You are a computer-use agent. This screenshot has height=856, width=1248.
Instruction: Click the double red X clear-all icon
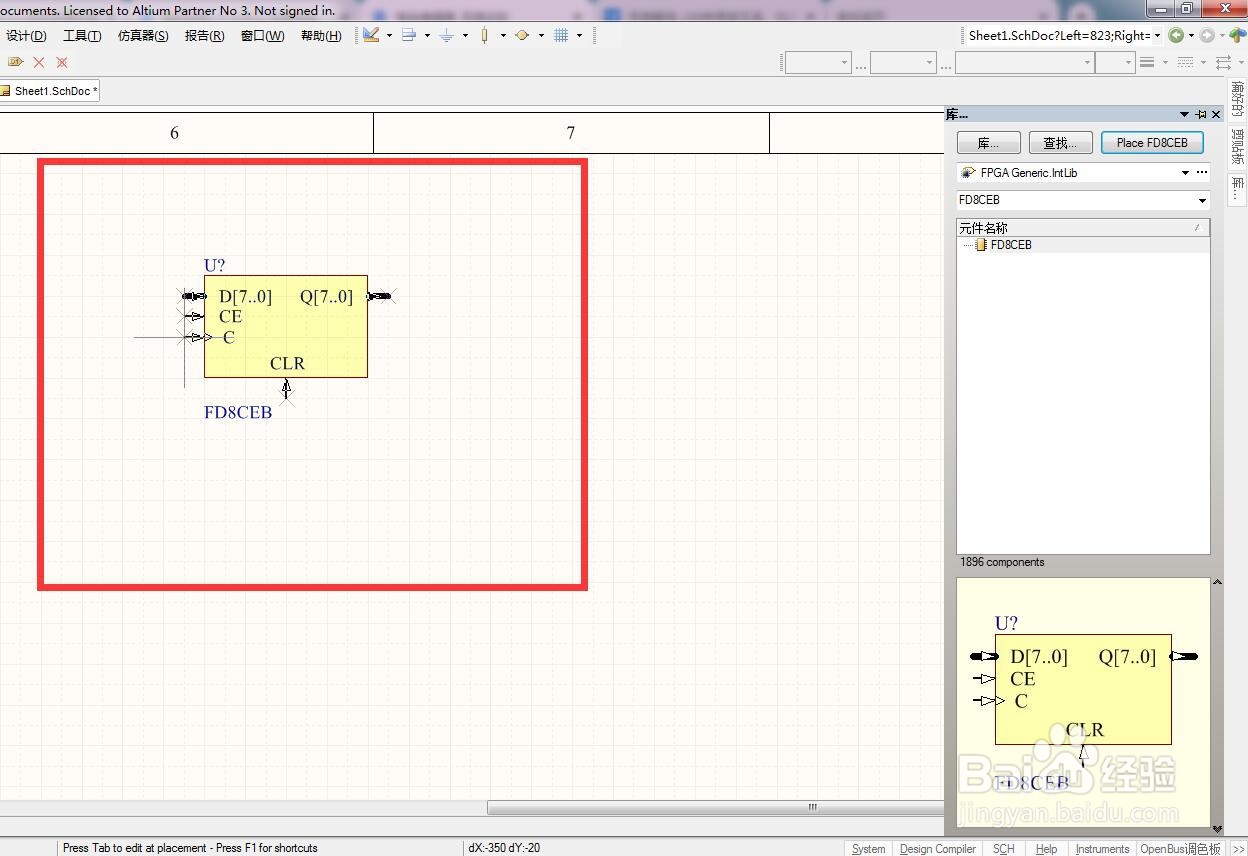[62, 62]
